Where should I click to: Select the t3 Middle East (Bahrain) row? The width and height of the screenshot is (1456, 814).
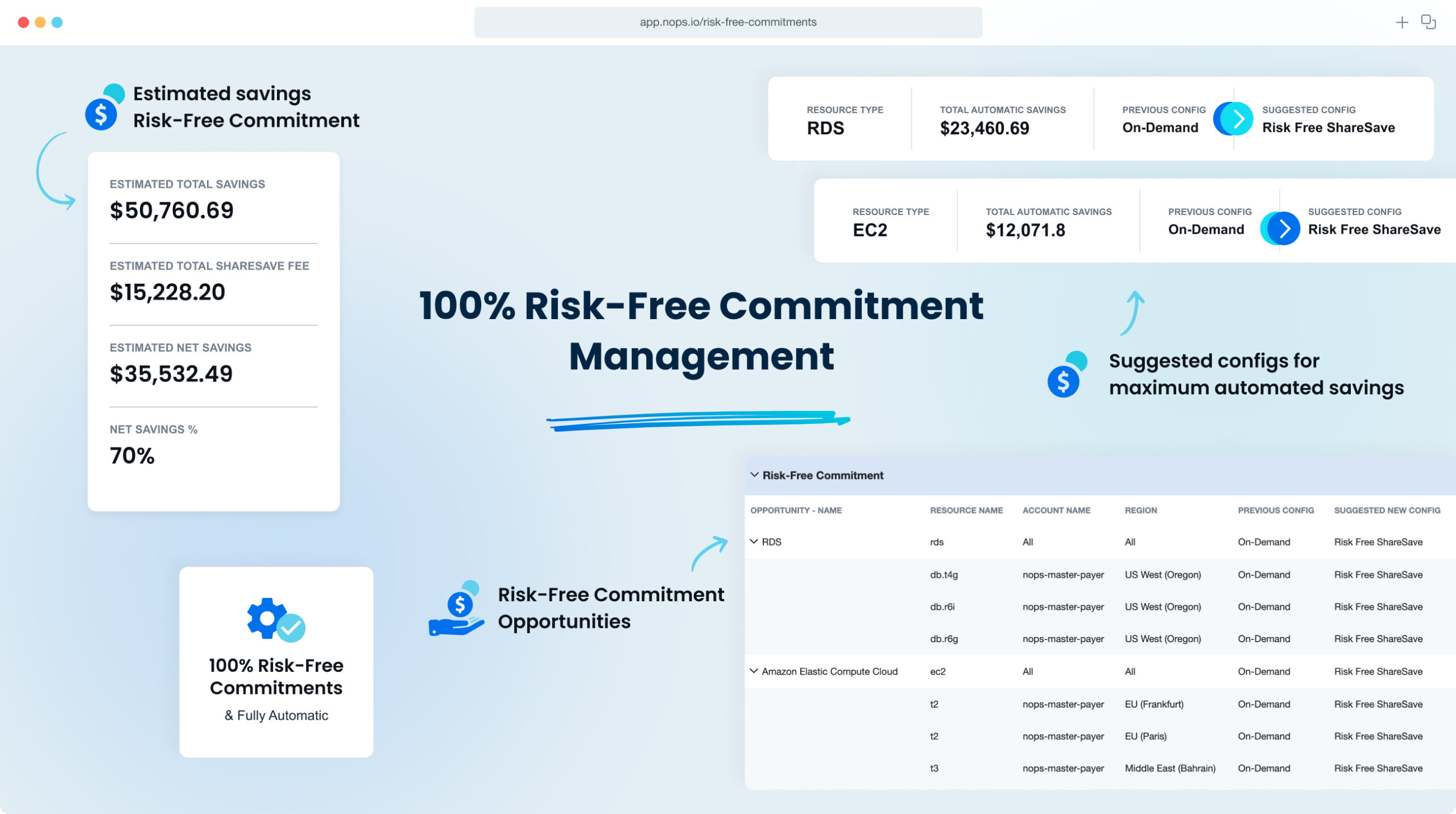tap(1100, 768)
